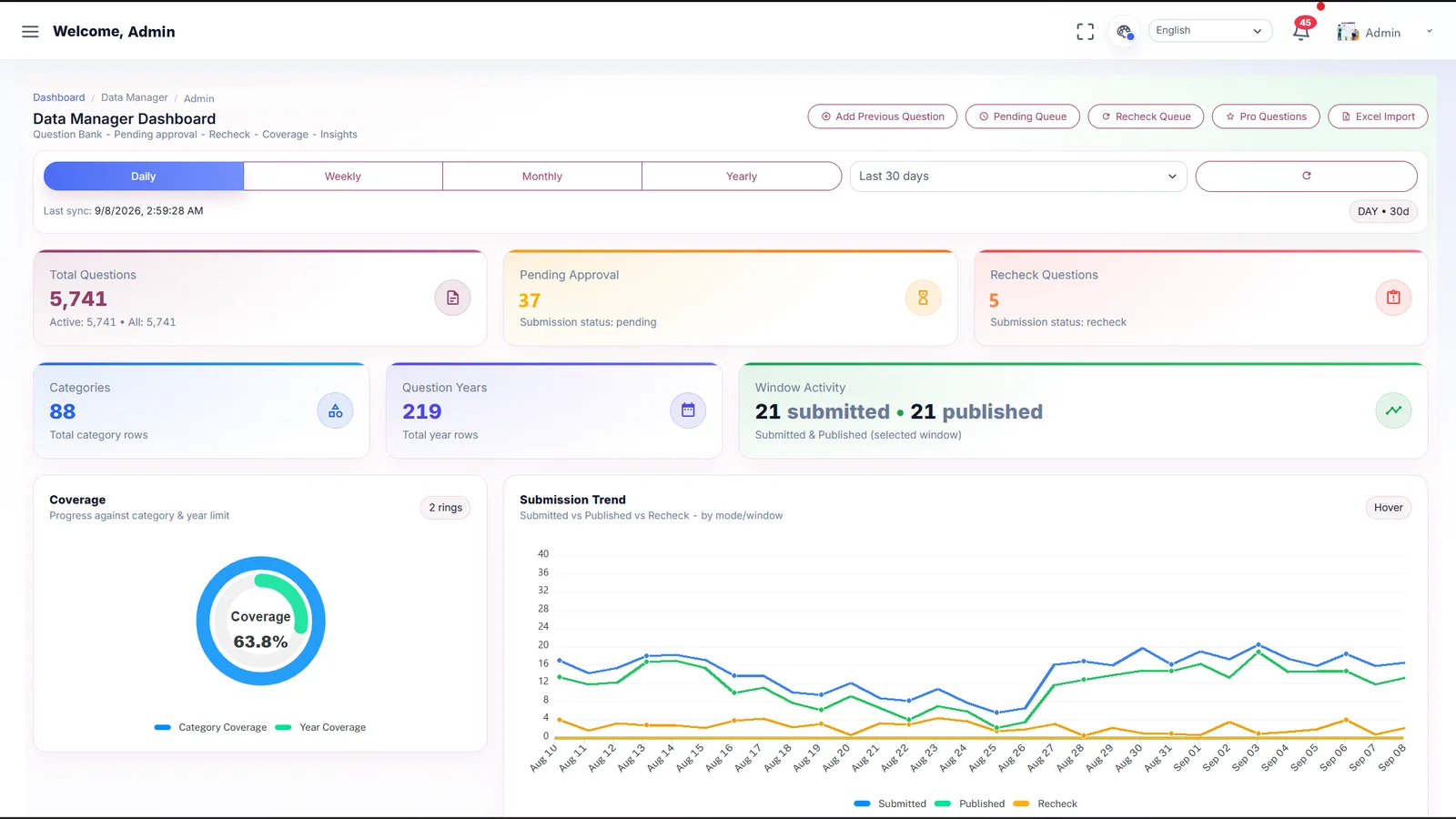Click the Coverage 63.8% donut chart
Screen dimensions: 1456x819
pyautogui.click(x=261, y=621)
